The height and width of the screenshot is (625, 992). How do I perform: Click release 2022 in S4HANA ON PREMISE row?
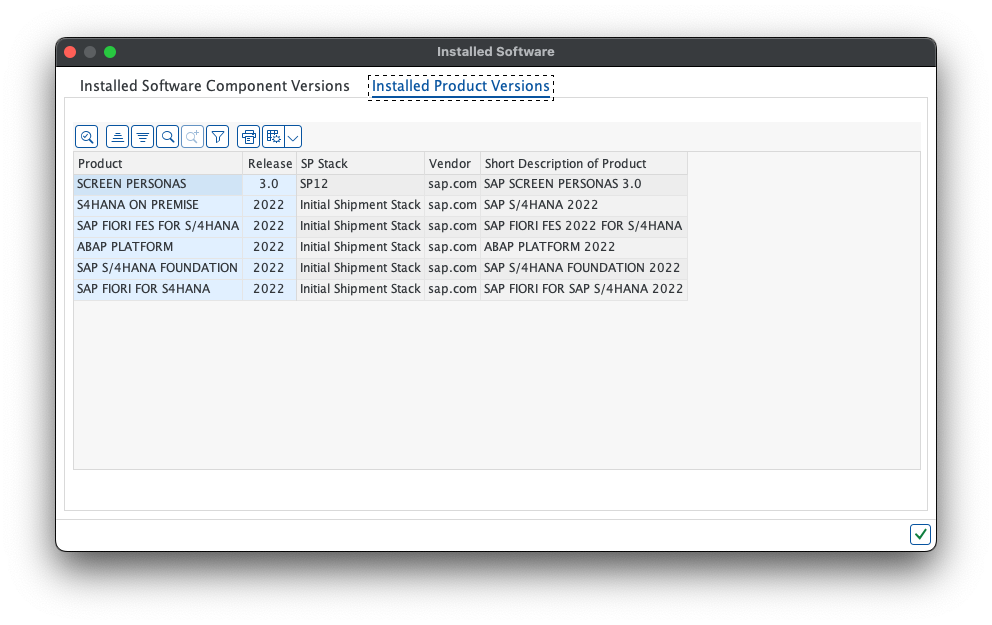point(270,205)
